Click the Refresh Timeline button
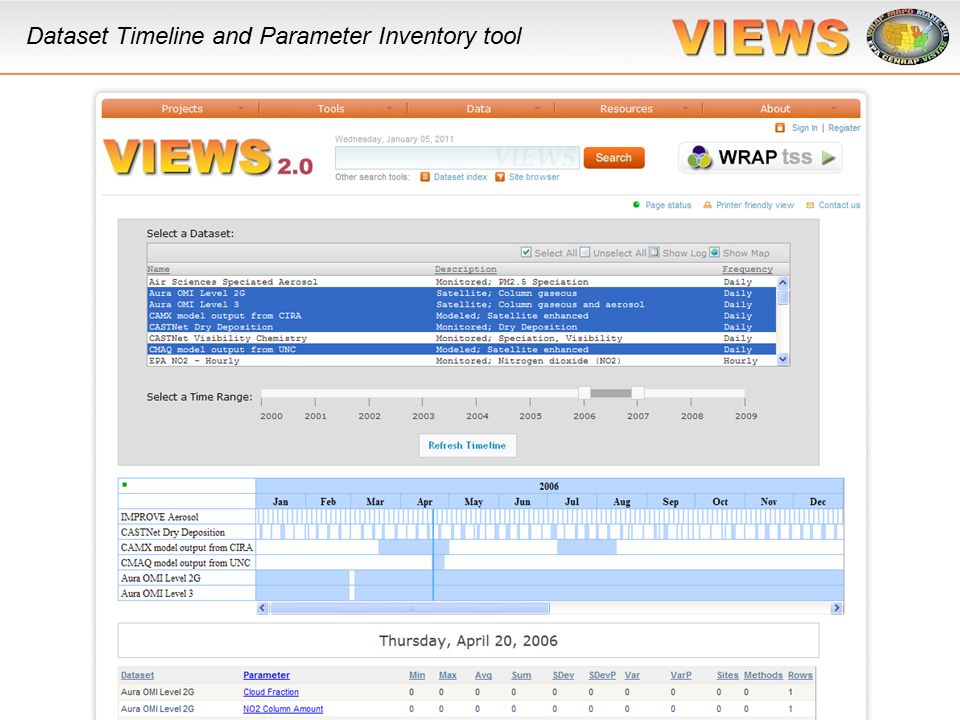 467,445
